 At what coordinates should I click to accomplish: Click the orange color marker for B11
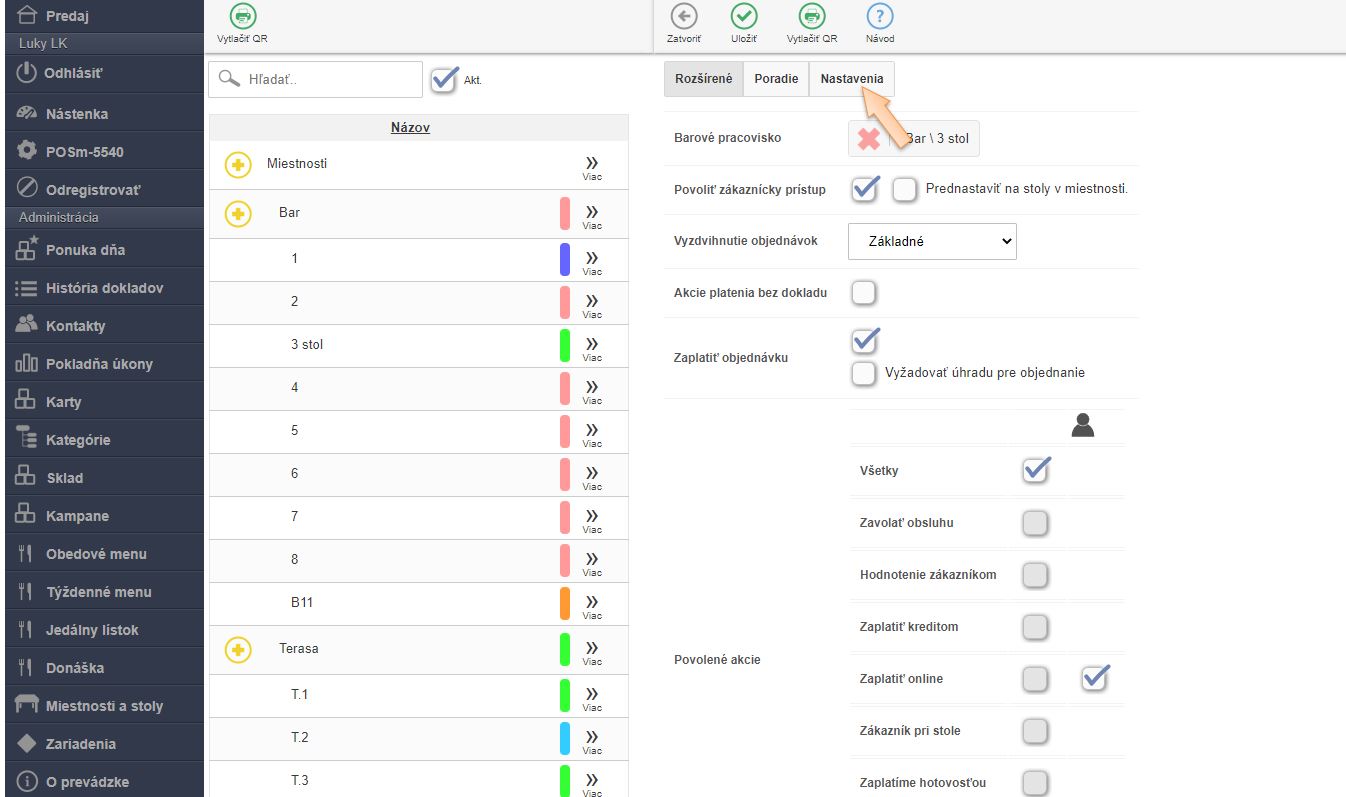(x=565, y=603)
